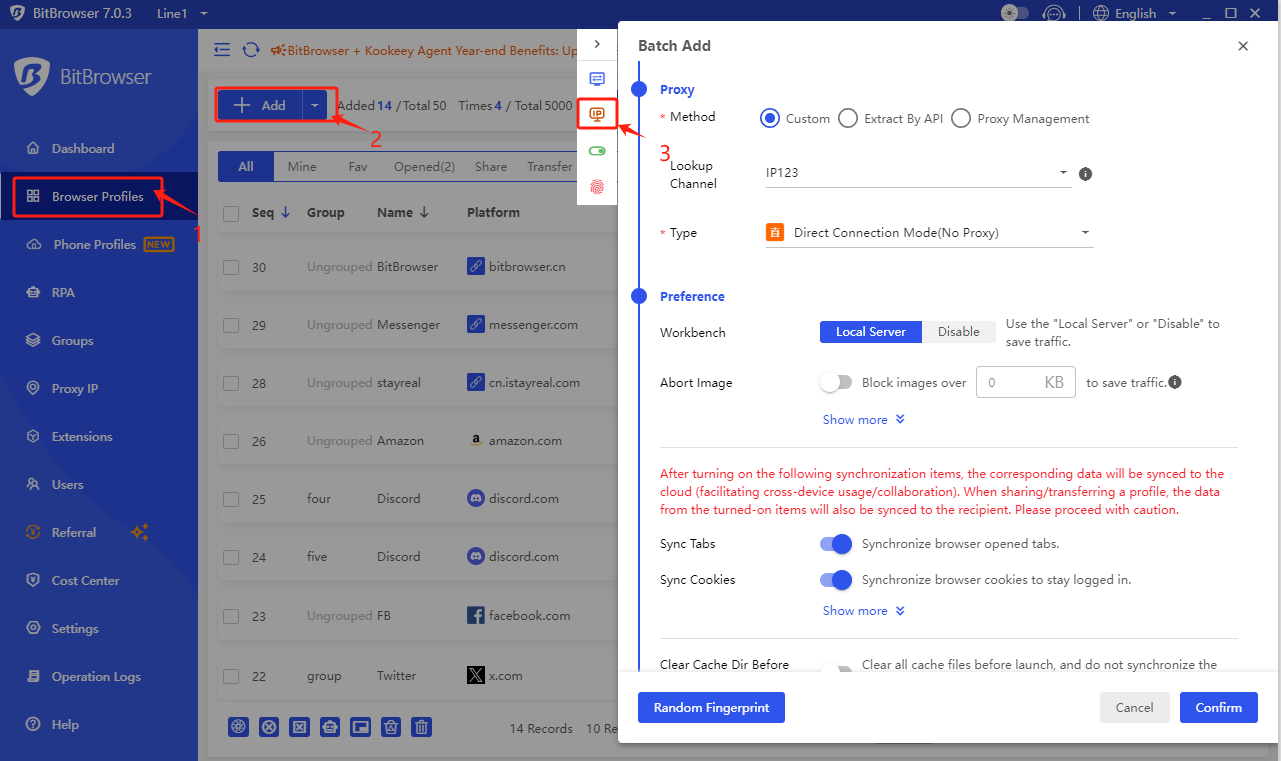Open the base settings monitor icon
This screenshot has height=761, width=1281.
597,78
